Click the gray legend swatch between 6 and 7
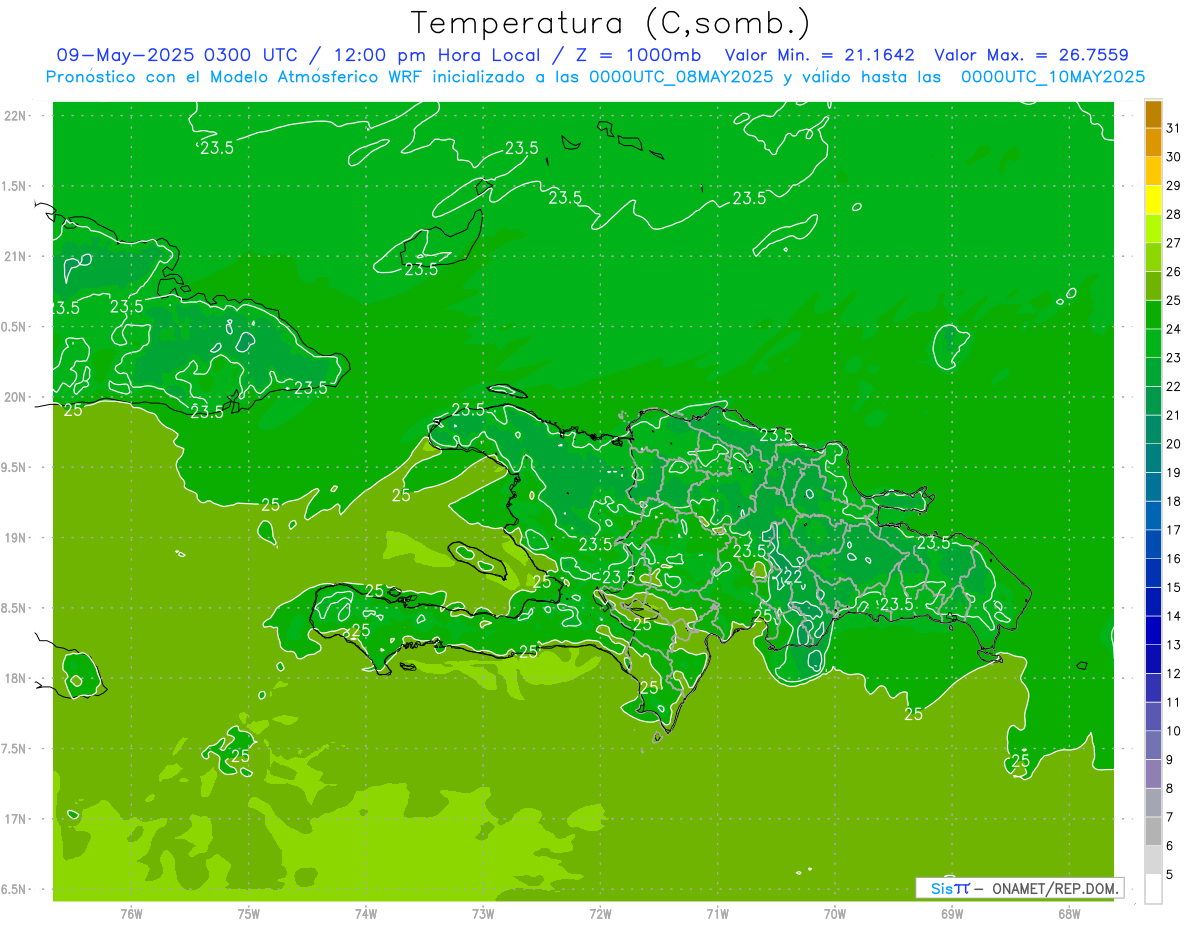 click(x=1153, y=832)
